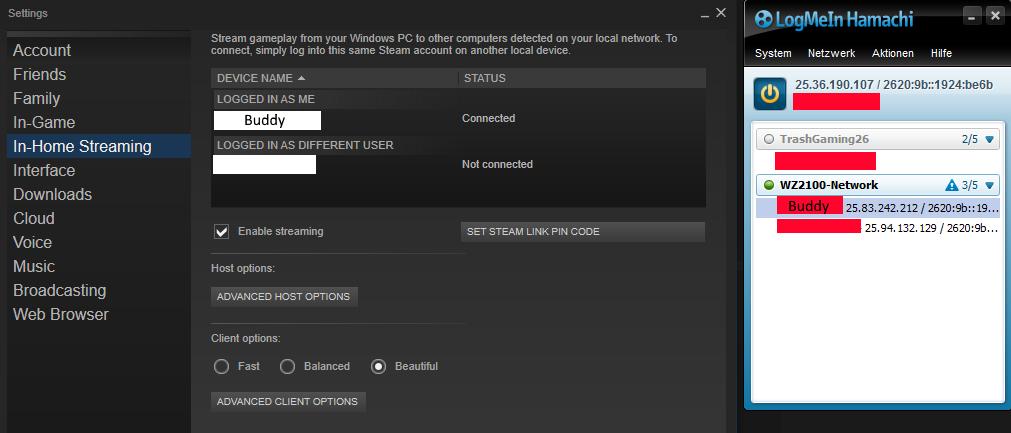
Task: Go to the Broadcasting settings section
Action: pyautogui.click(x=59, y=290)
